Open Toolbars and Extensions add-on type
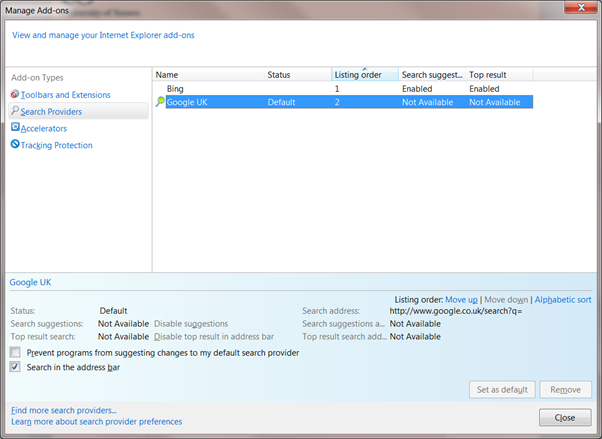602x439 pixels. coord(65,94)
